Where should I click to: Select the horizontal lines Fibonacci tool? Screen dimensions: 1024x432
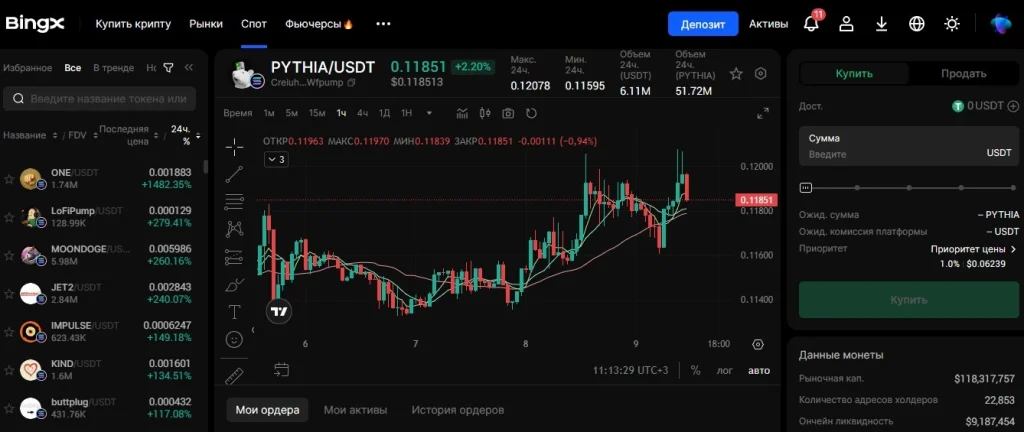(x=234, y=202)
